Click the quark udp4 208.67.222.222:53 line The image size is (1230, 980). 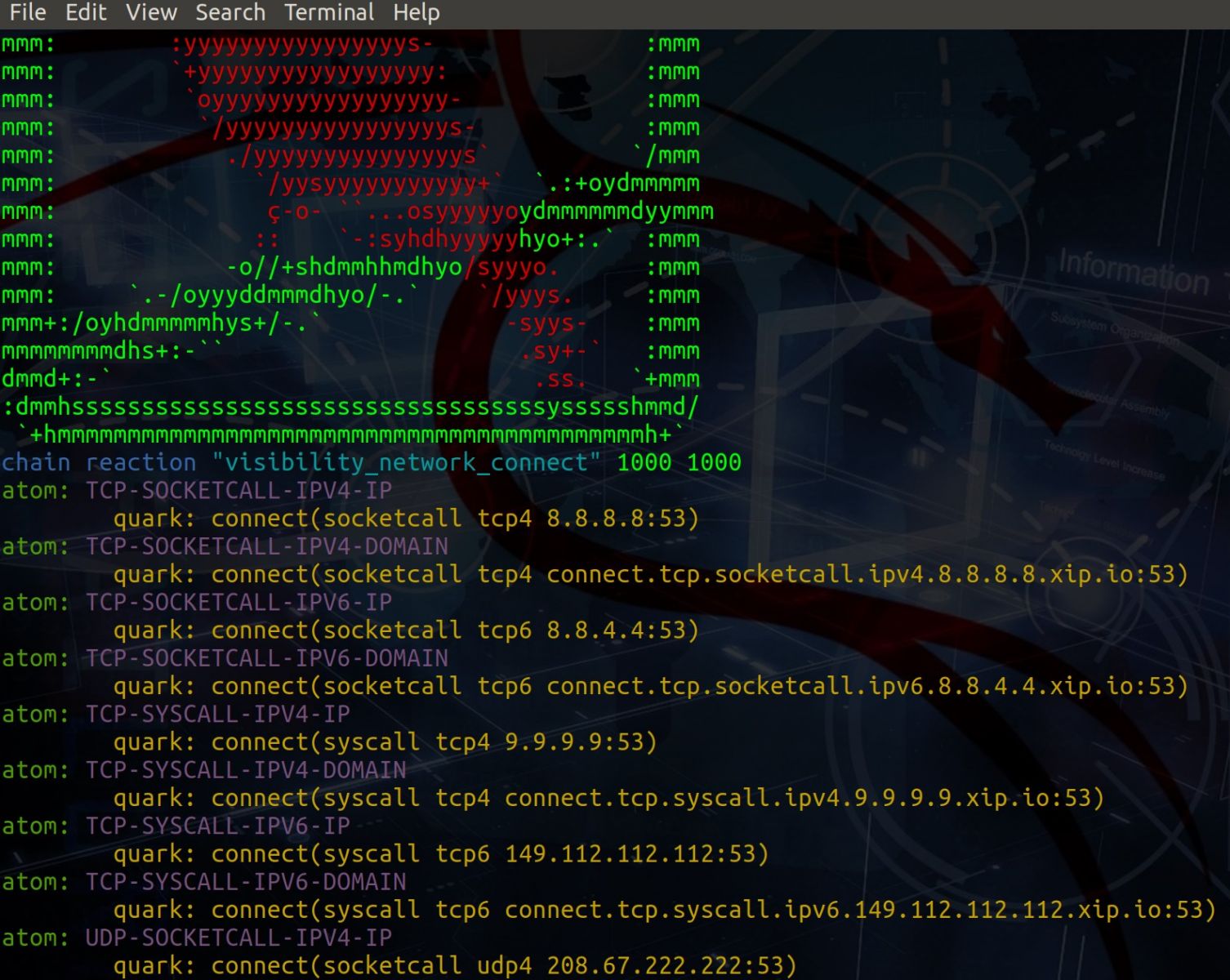point(455,966)
